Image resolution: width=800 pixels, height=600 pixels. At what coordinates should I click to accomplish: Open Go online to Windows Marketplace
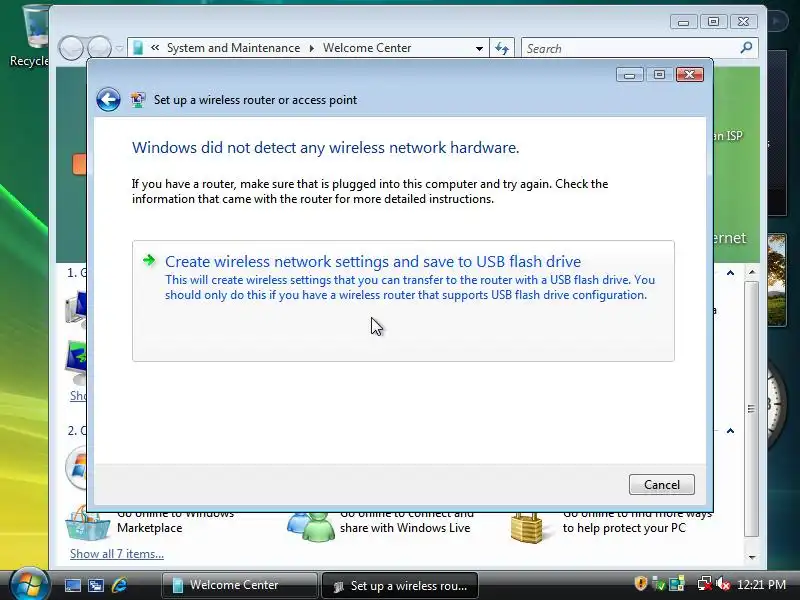coord(175,520)
